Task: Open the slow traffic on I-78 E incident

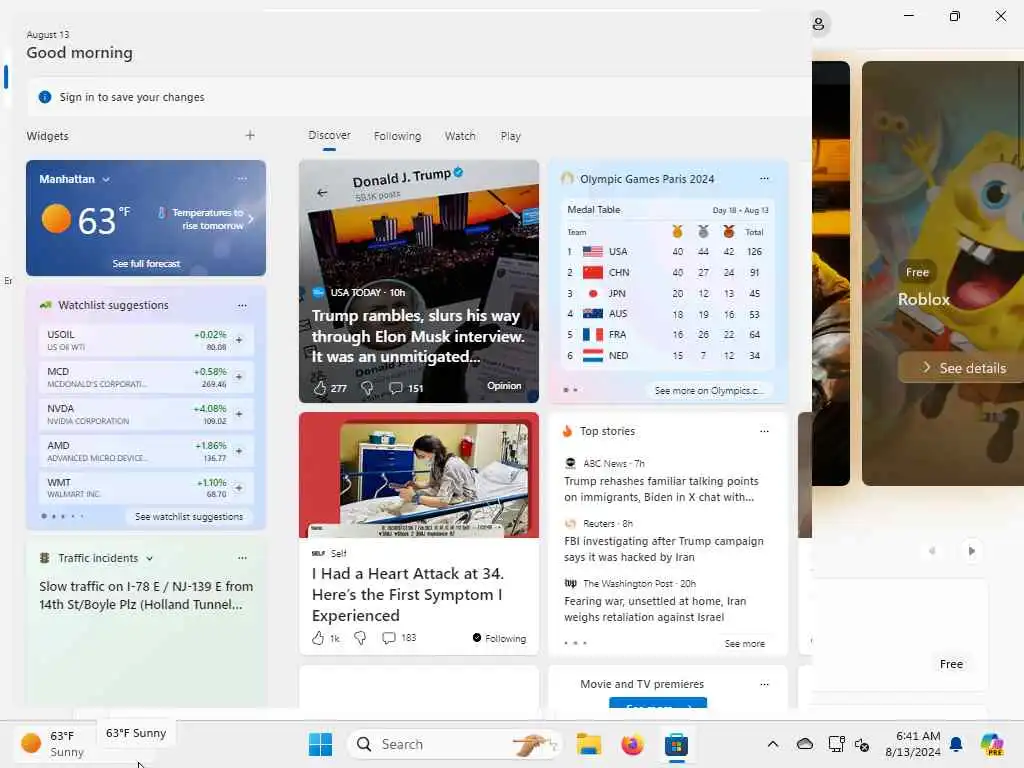Action: (146, 596)
